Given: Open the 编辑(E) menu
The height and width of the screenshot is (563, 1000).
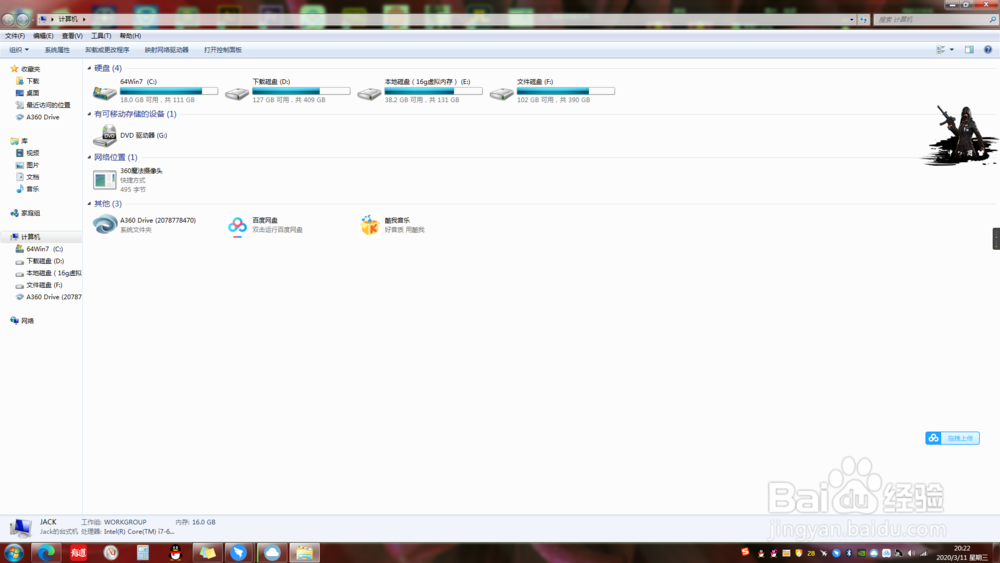Looking at the screenshot, I should [x=43, y=36].
